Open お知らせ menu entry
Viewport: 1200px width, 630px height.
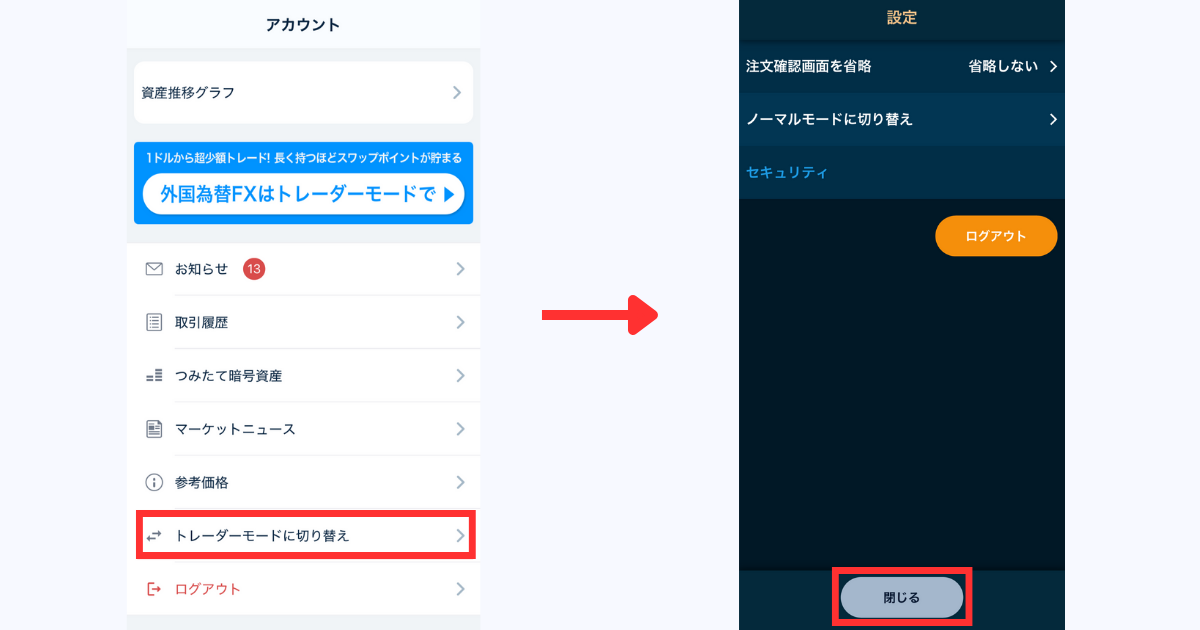(303, 269)
